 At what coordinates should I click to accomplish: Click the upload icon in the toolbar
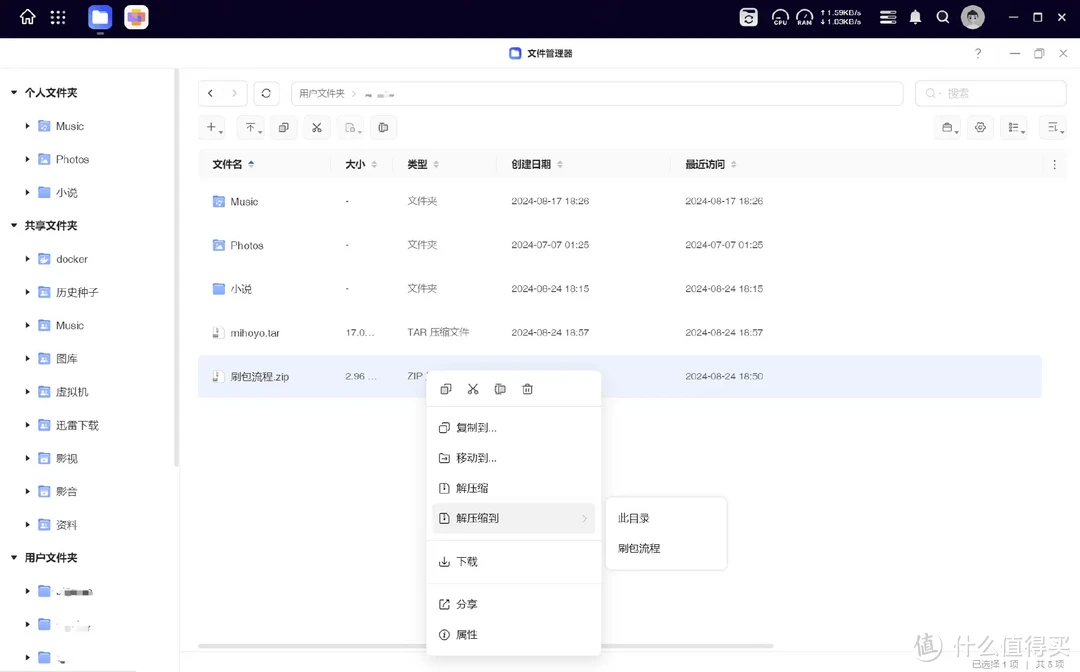pos(250,127)
